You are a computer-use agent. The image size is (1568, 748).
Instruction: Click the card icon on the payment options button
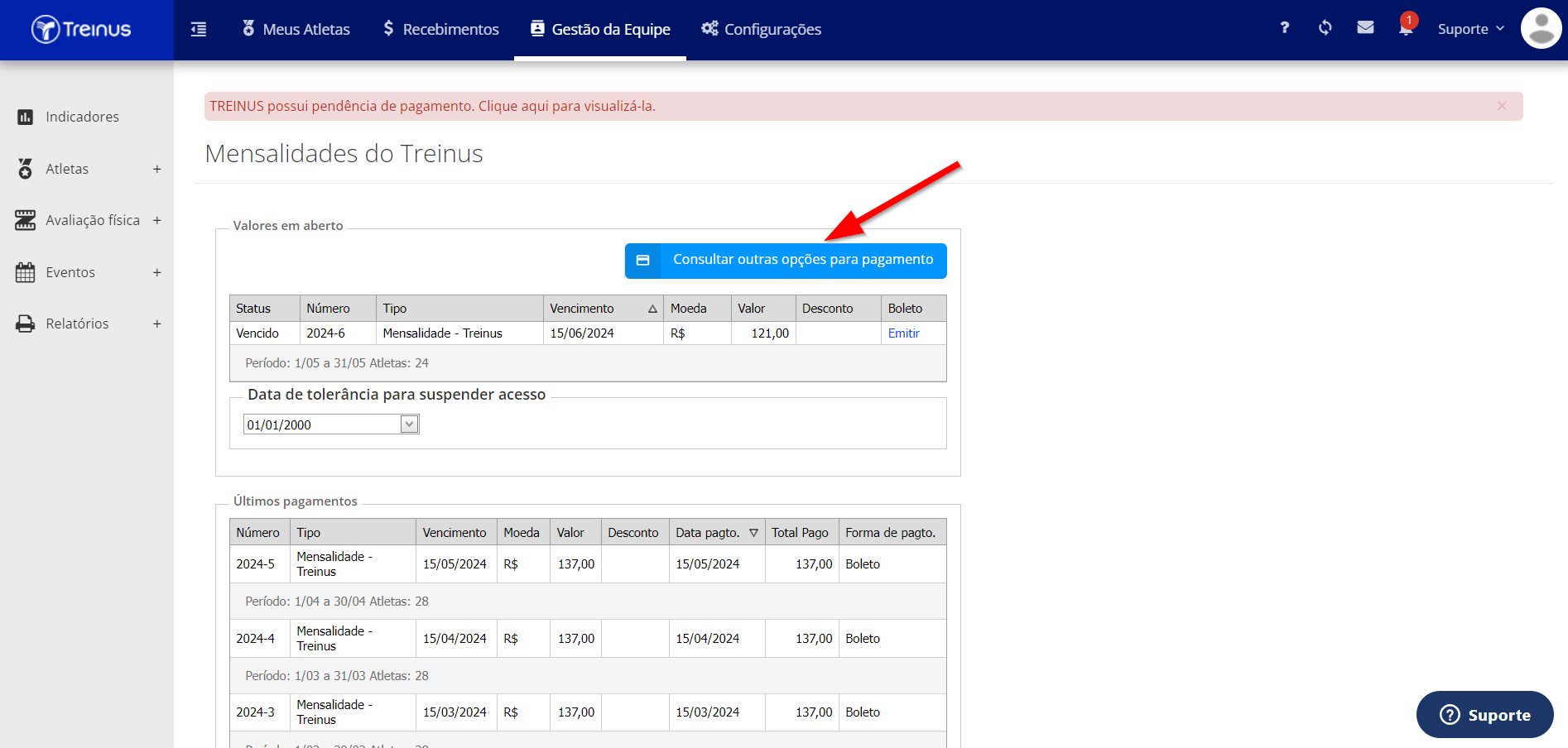pos(642,260)
